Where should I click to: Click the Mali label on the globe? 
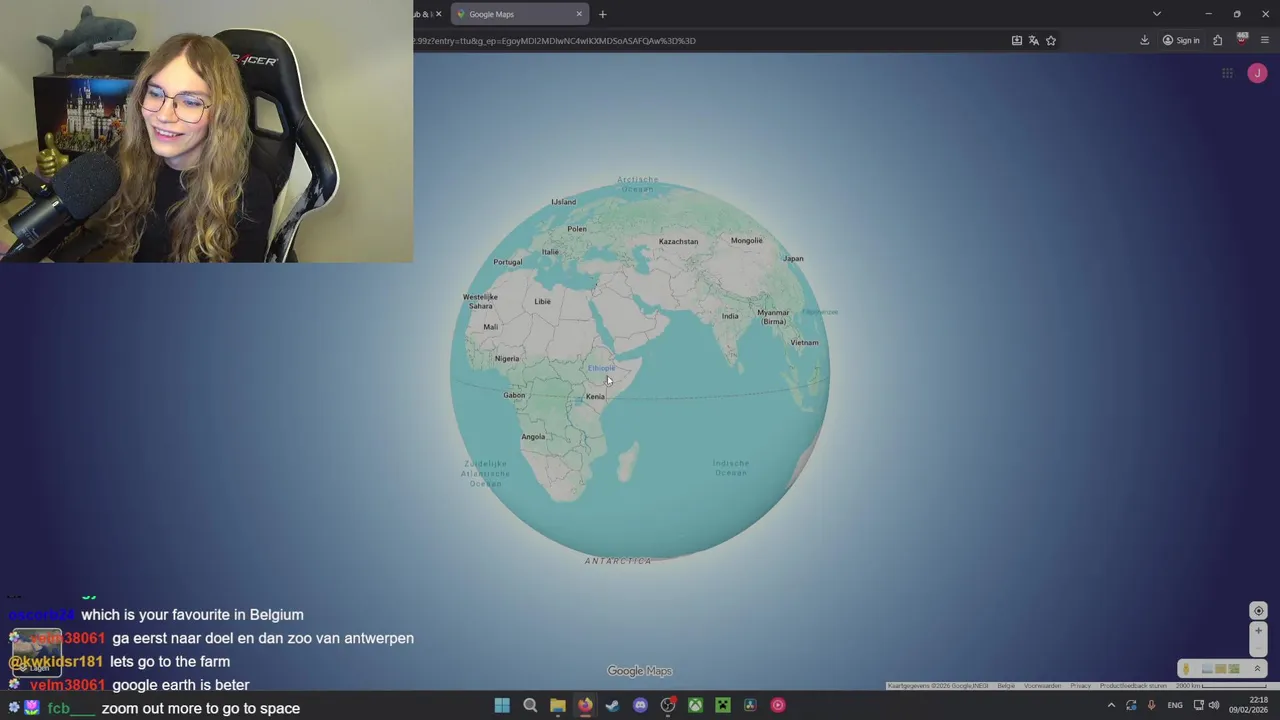pos(490,327)
